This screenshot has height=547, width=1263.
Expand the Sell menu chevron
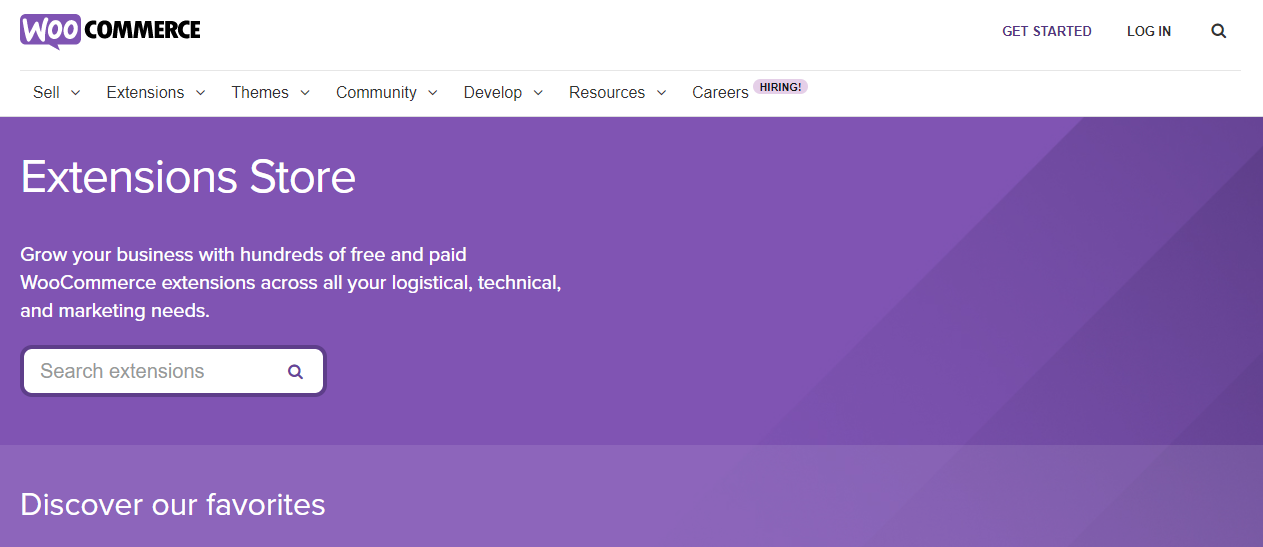tap(76, 92)
